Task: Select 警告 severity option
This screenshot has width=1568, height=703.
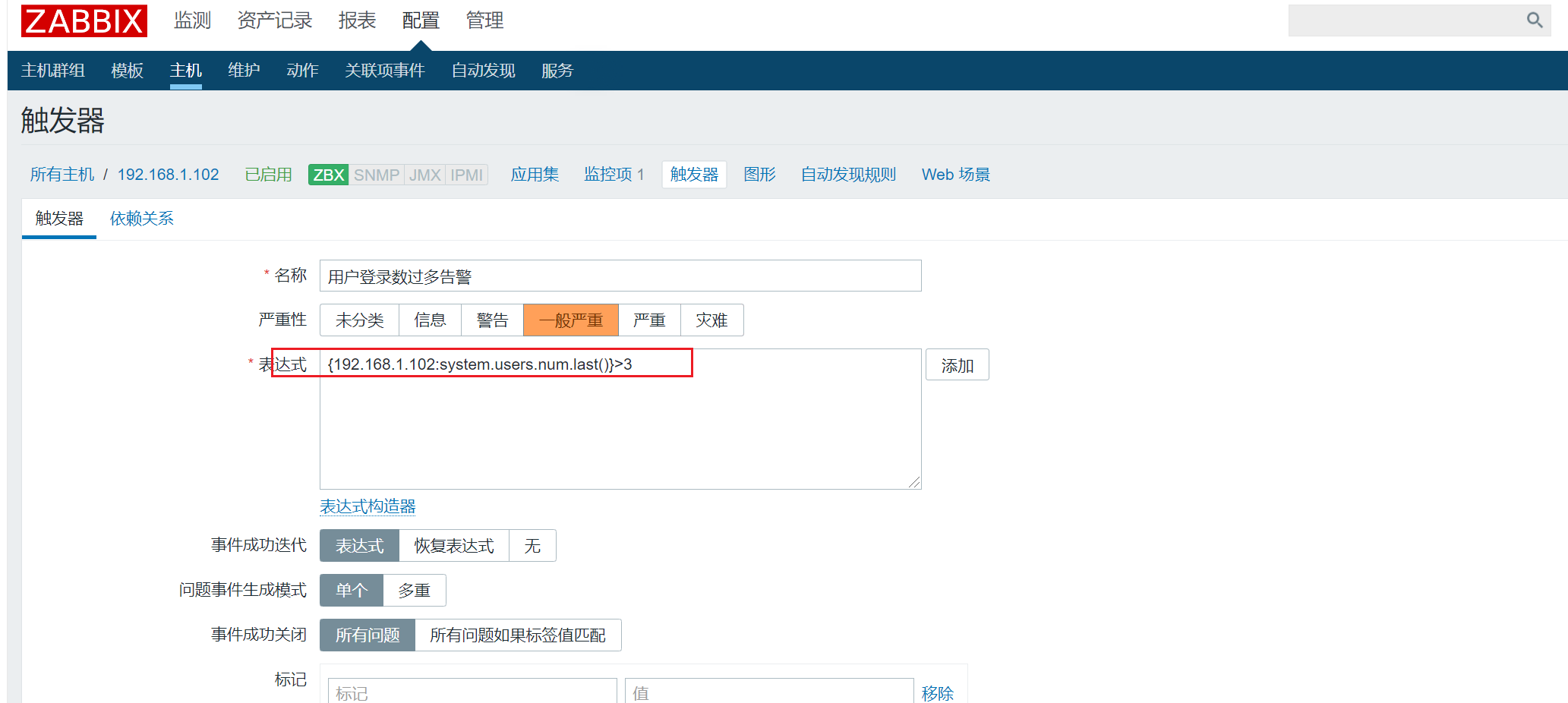Action: (x=492, y=320)
